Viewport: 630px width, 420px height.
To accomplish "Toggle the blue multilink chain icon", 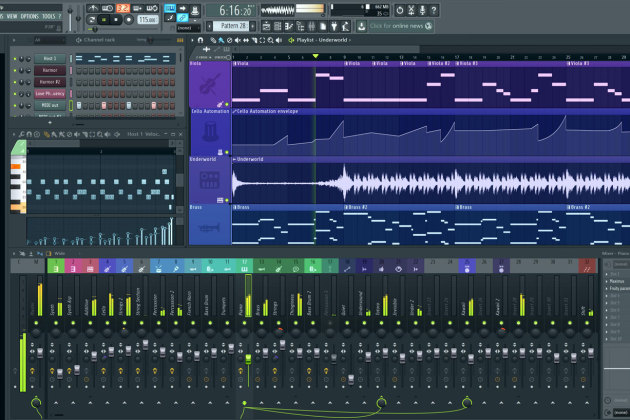I will (x=182, y=18).
